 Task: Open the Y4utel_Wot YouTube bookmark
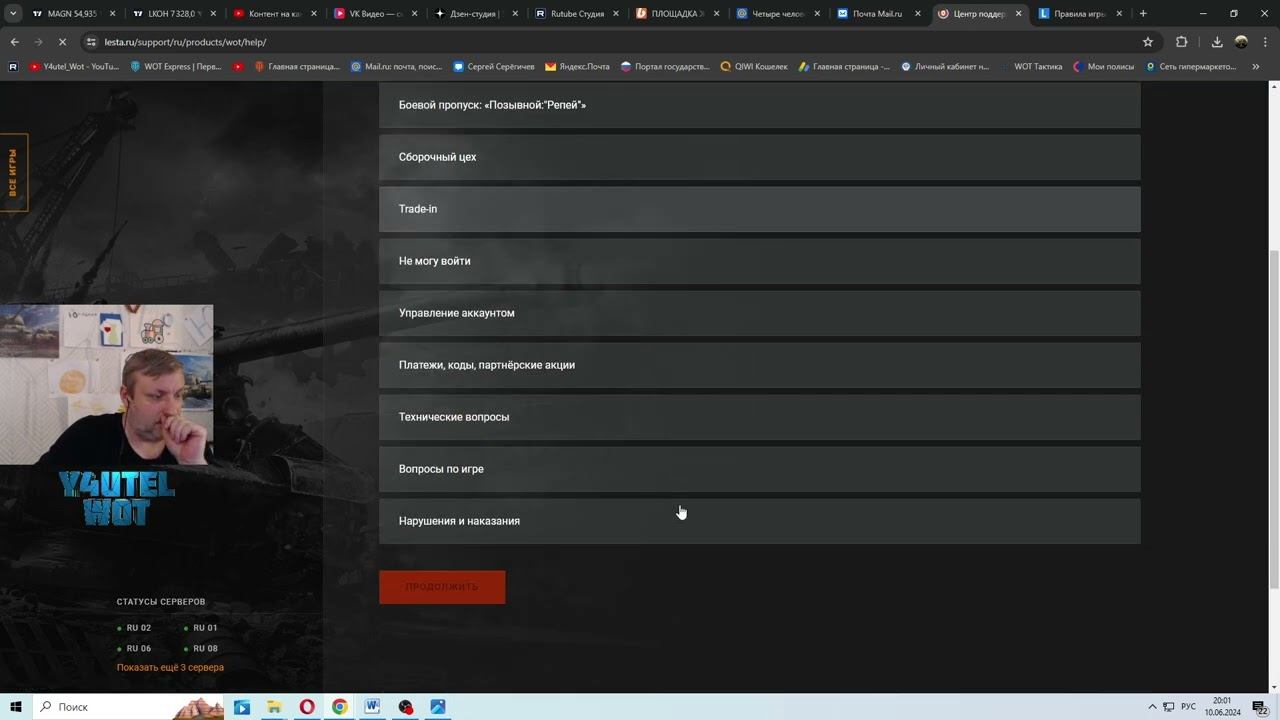[x=74, y=67]
